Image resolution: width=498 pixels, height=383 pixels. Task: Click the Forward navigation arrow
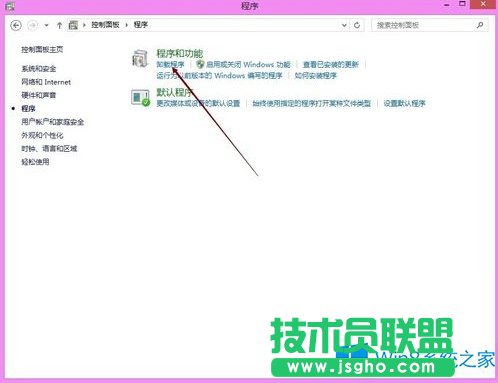click(x=32, y=25)
